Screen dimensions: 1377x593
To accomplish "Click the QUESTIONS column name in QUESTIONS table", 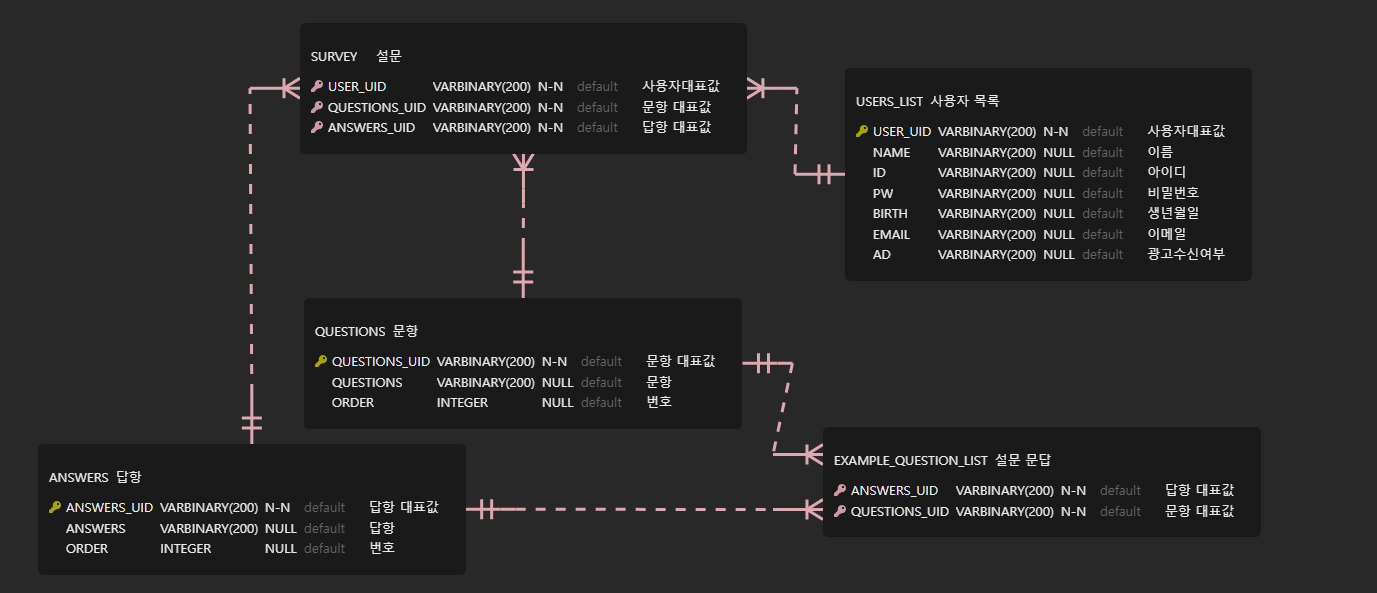I will coord(367,382).
